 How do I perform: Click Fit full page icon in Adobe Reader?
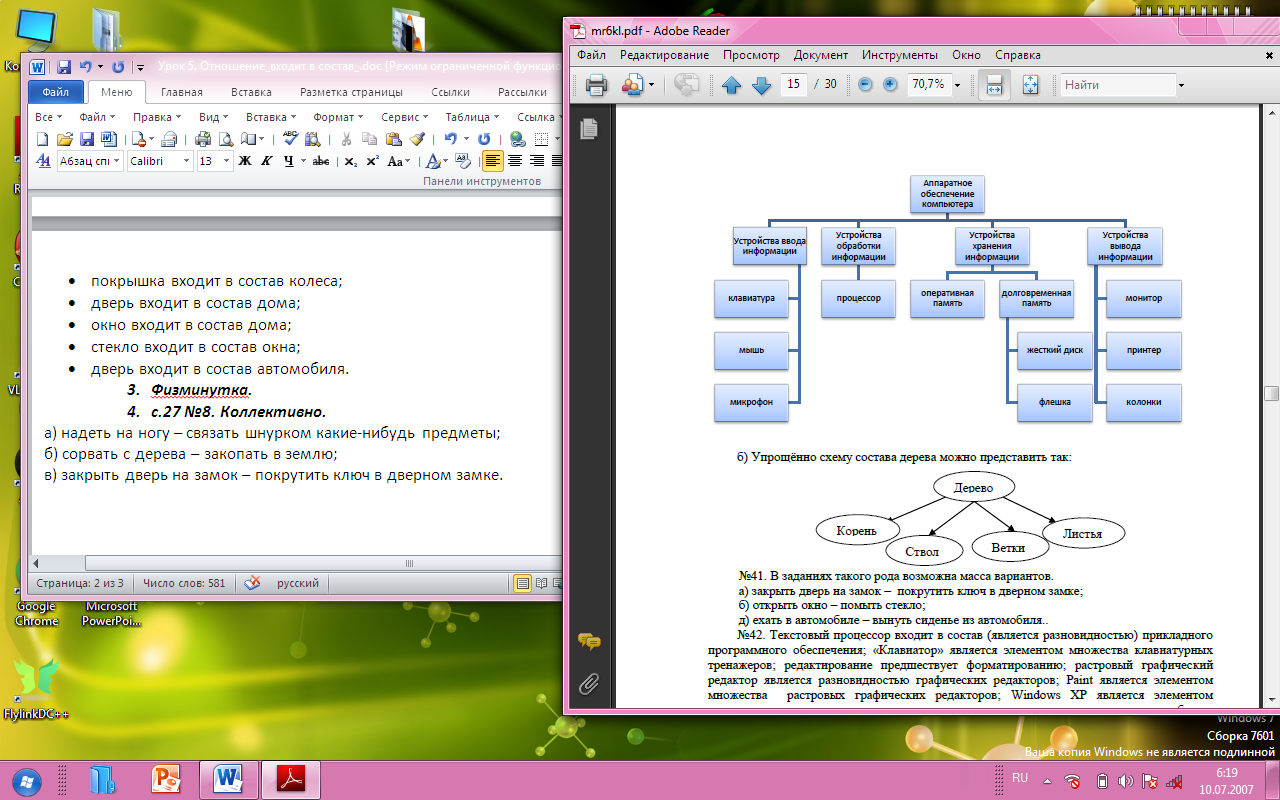coord(1031,85)
